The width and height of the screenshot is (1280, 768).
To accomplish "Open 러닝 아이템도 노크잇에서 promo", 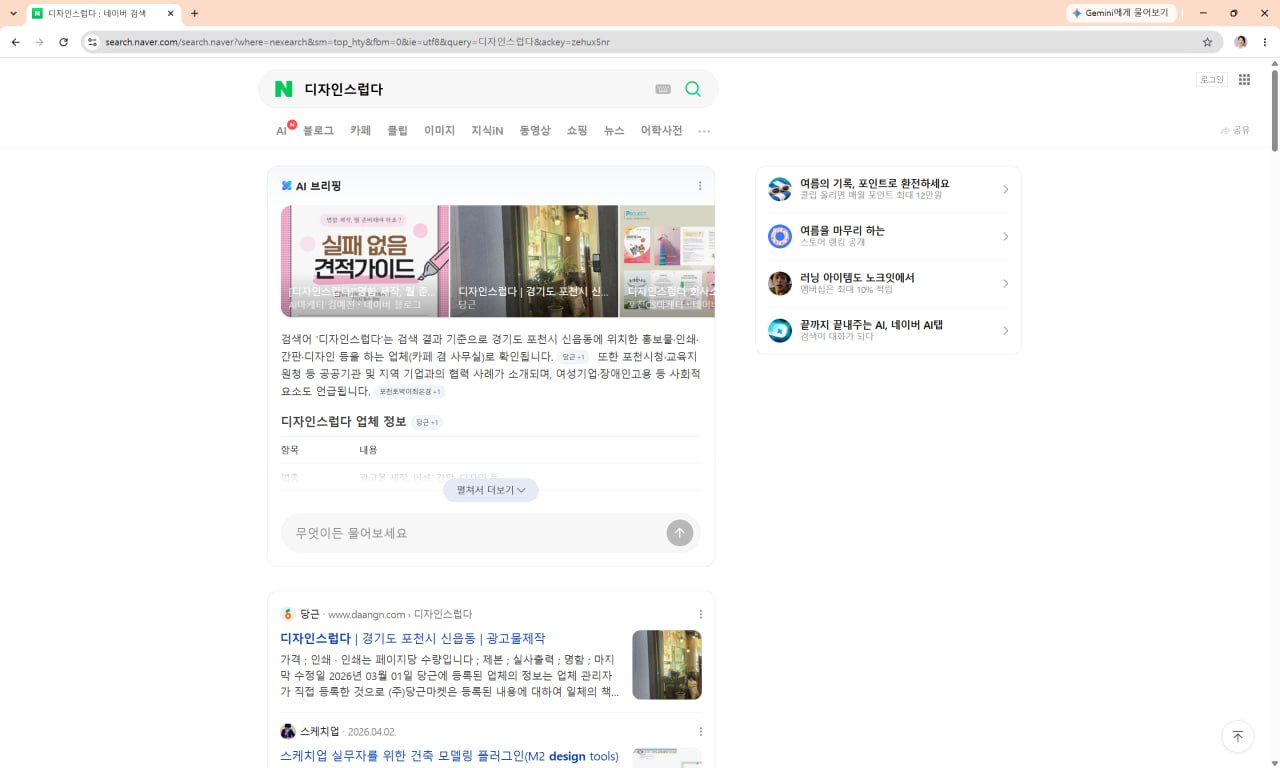I will (x=888, y=283).
